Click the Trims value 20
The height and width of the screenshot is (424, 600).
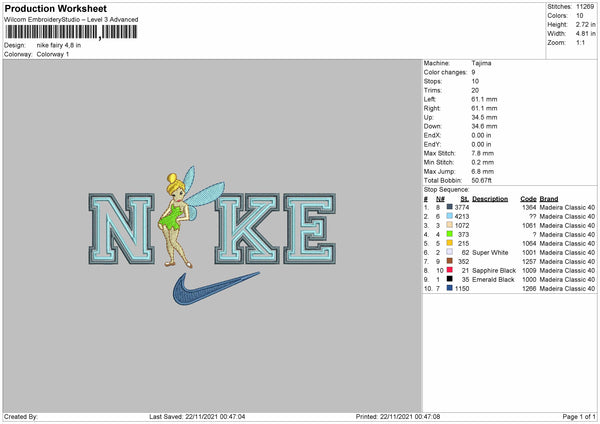(475, 90)
